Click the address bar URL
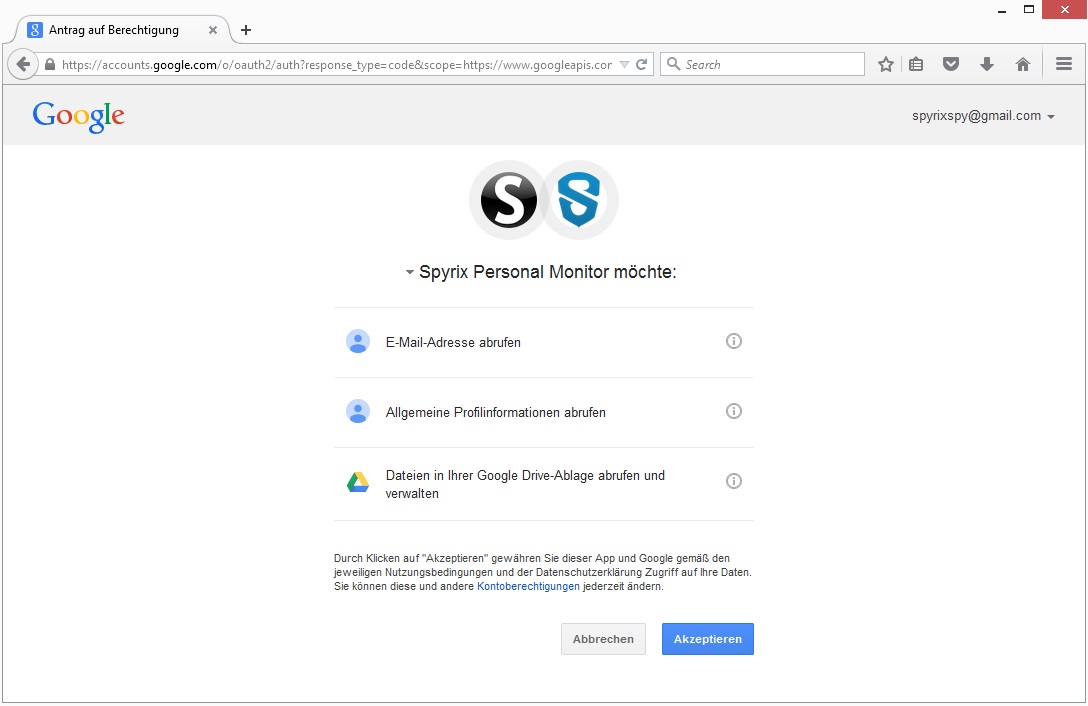This screenshot has width=1088, height=706. point(337,65)
